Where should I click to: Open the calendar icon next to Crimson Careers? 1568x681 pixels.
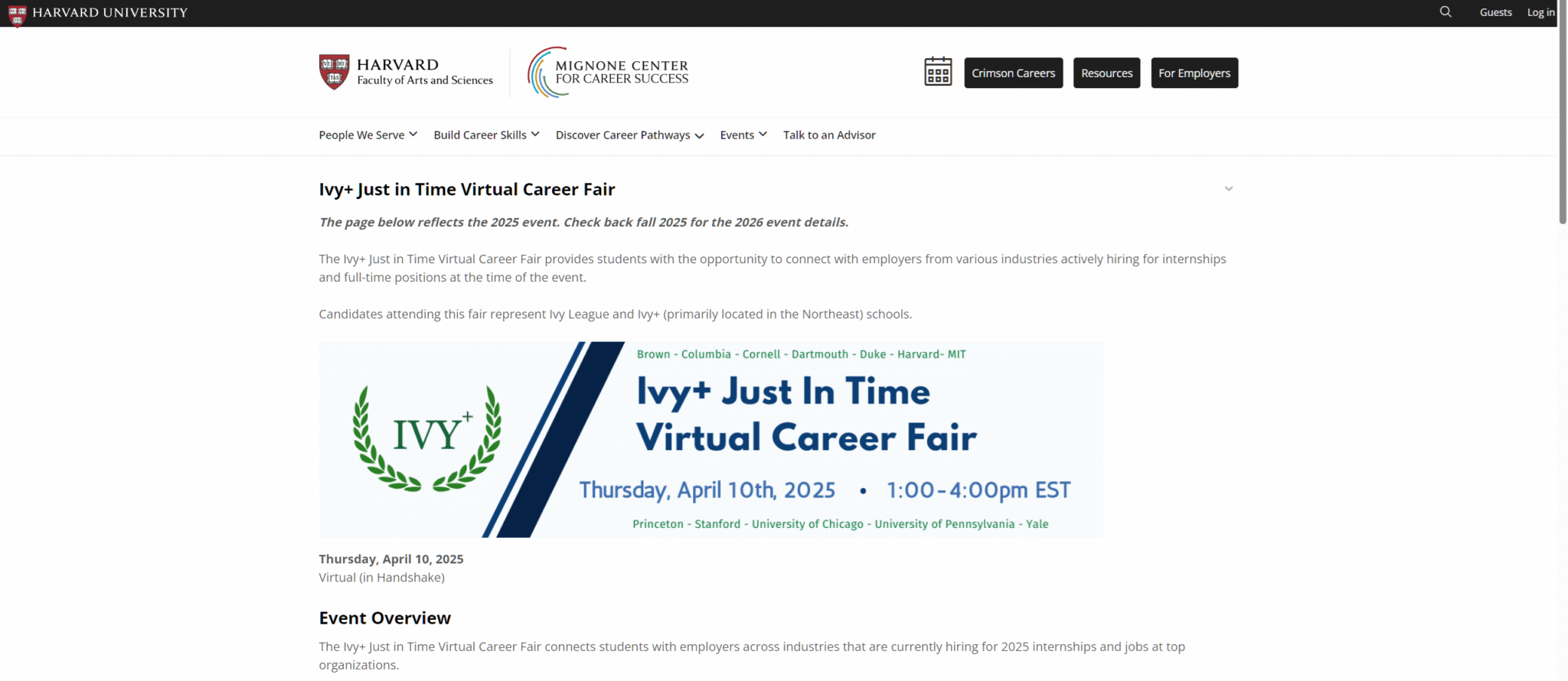pyautogui.click(x=938, y=72)
